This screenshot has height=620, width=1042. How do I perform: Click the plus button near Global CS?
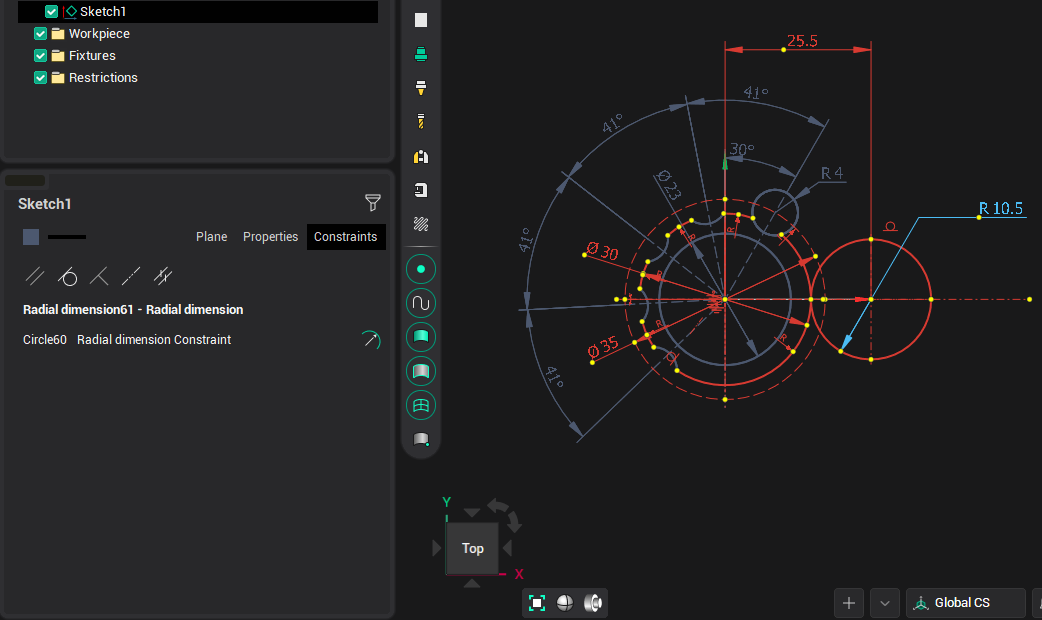[849, 603]
